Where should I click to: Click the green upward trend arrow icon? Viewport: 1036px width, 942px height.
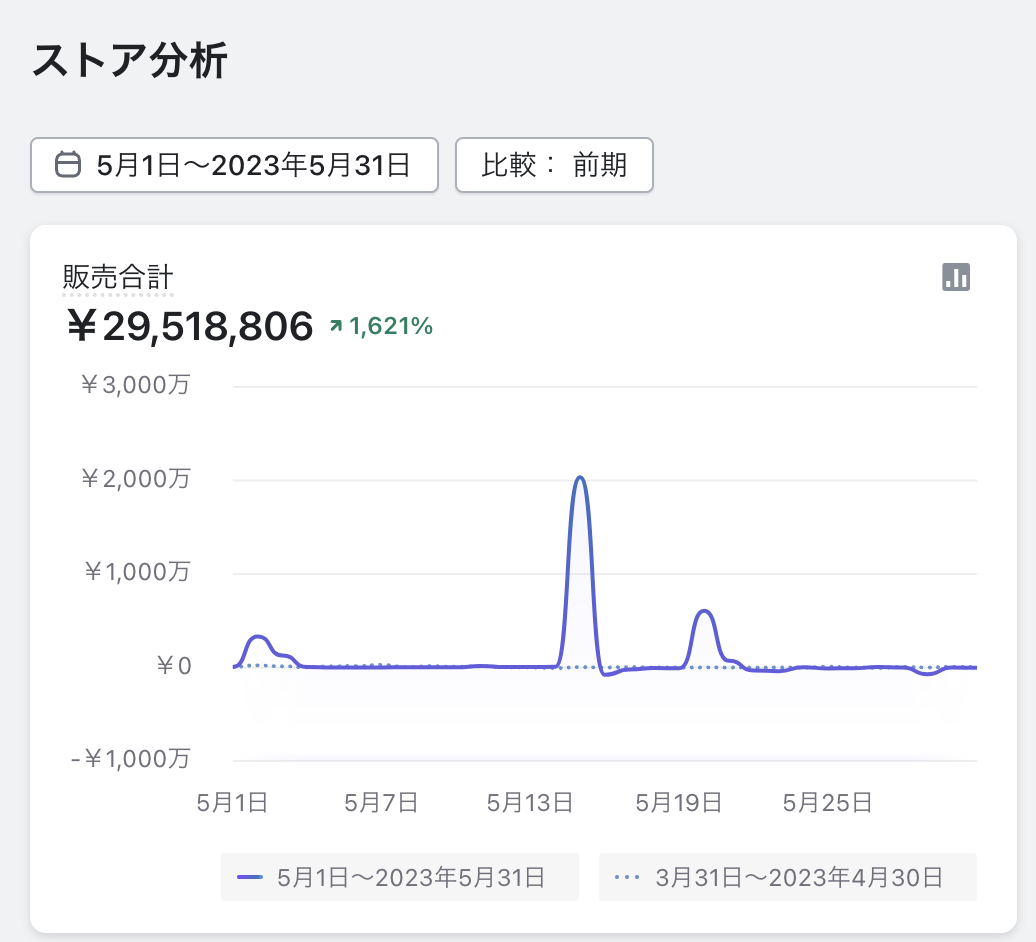tap(336, 326)
